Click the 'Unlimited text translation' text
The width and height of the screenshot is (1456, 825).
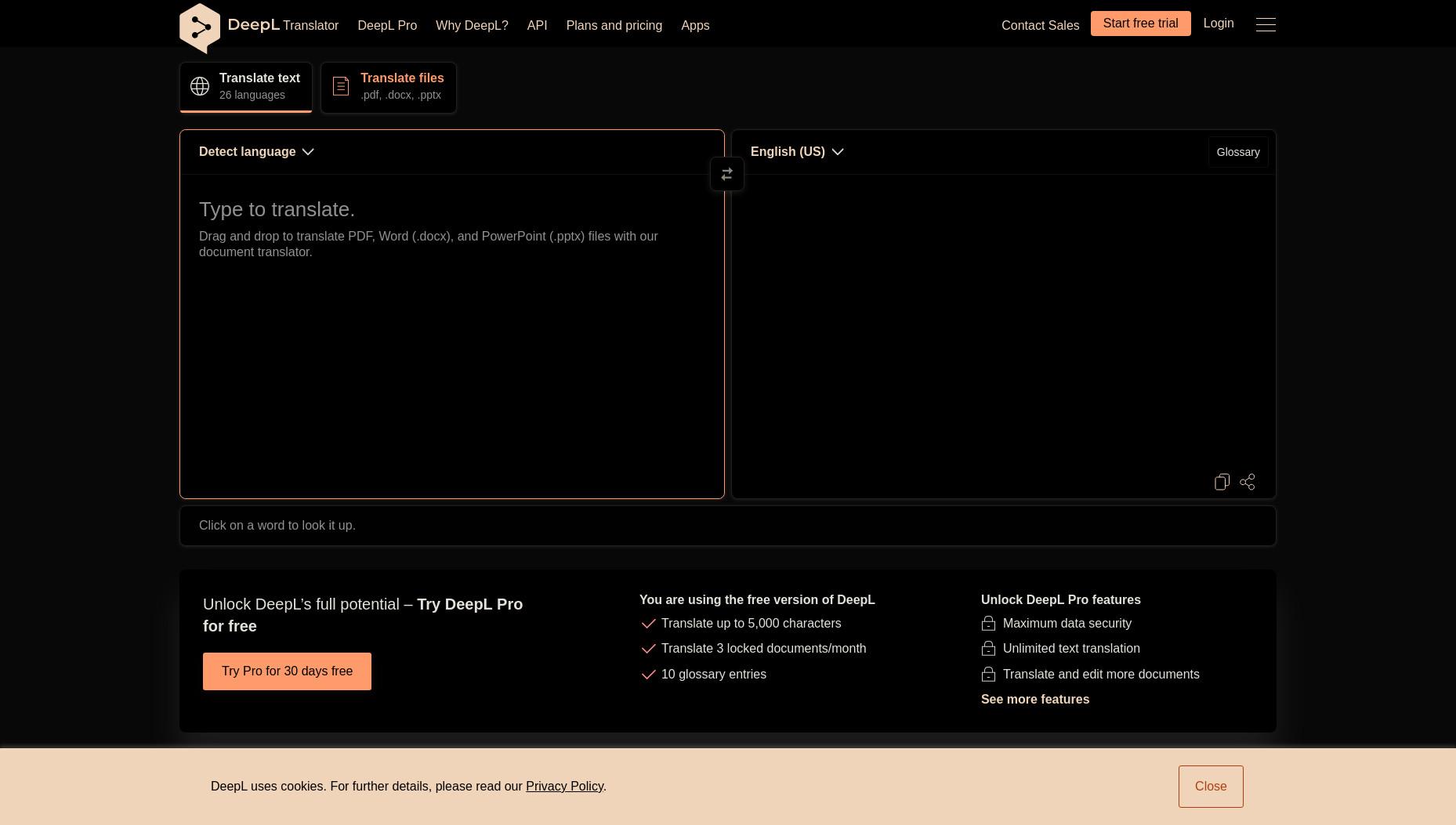pyautogui.click(x=1071, y=649)
